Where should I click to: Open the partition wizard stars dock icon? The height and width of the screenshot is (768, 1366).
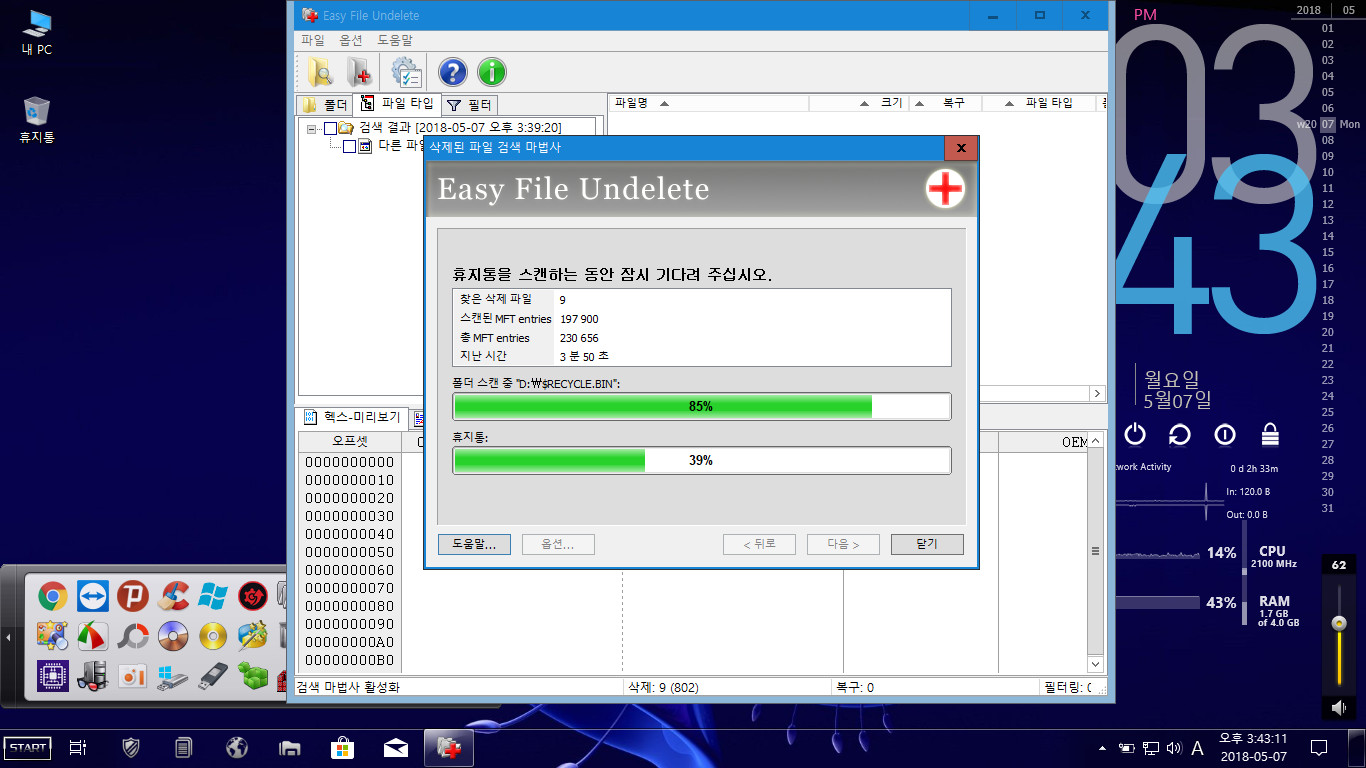pos(252,636)
